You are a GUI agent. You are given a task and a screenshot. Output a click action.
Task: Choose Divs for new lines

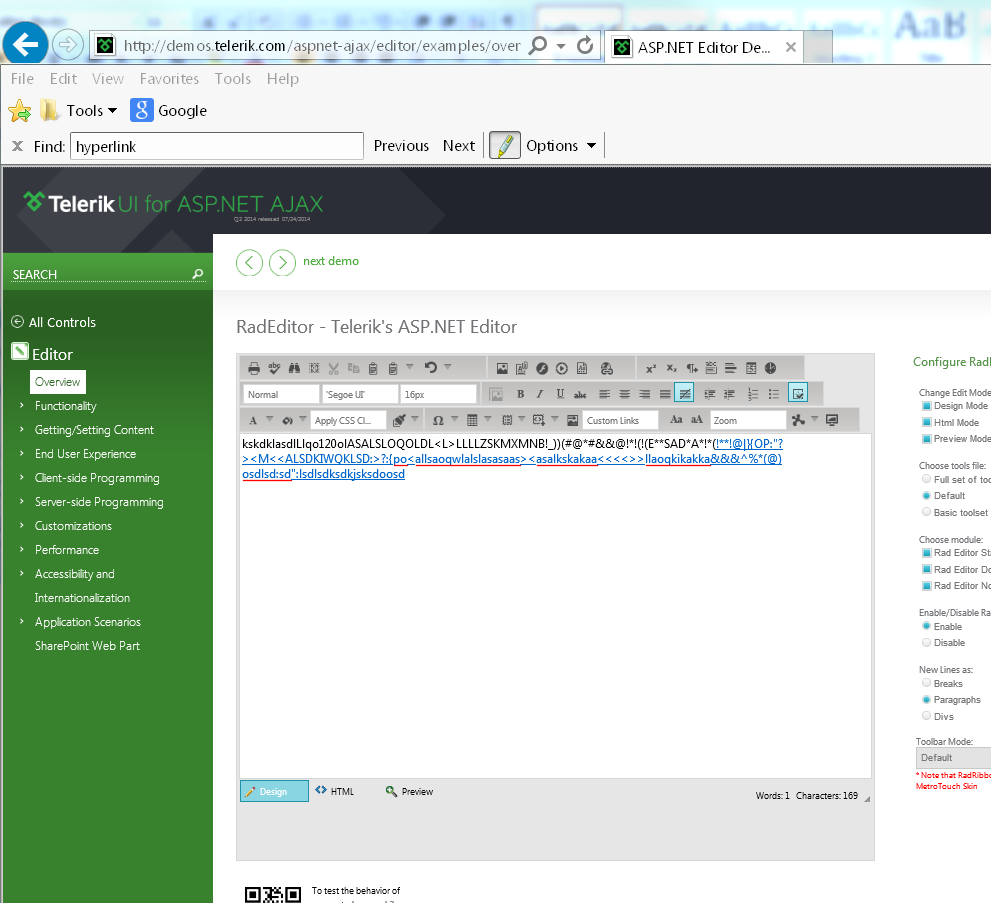pyautogui.click(x=927, y=716)
